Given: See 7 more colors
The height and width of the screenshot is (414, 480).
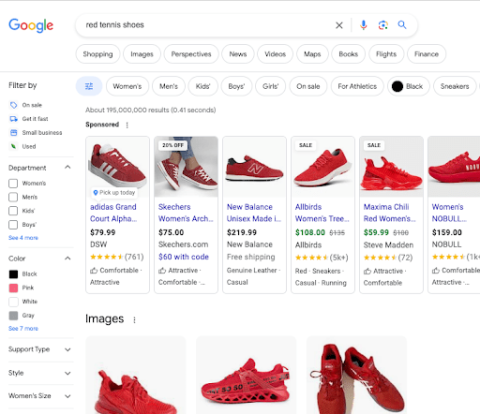Looking at the screenshot, I should 23,328.
